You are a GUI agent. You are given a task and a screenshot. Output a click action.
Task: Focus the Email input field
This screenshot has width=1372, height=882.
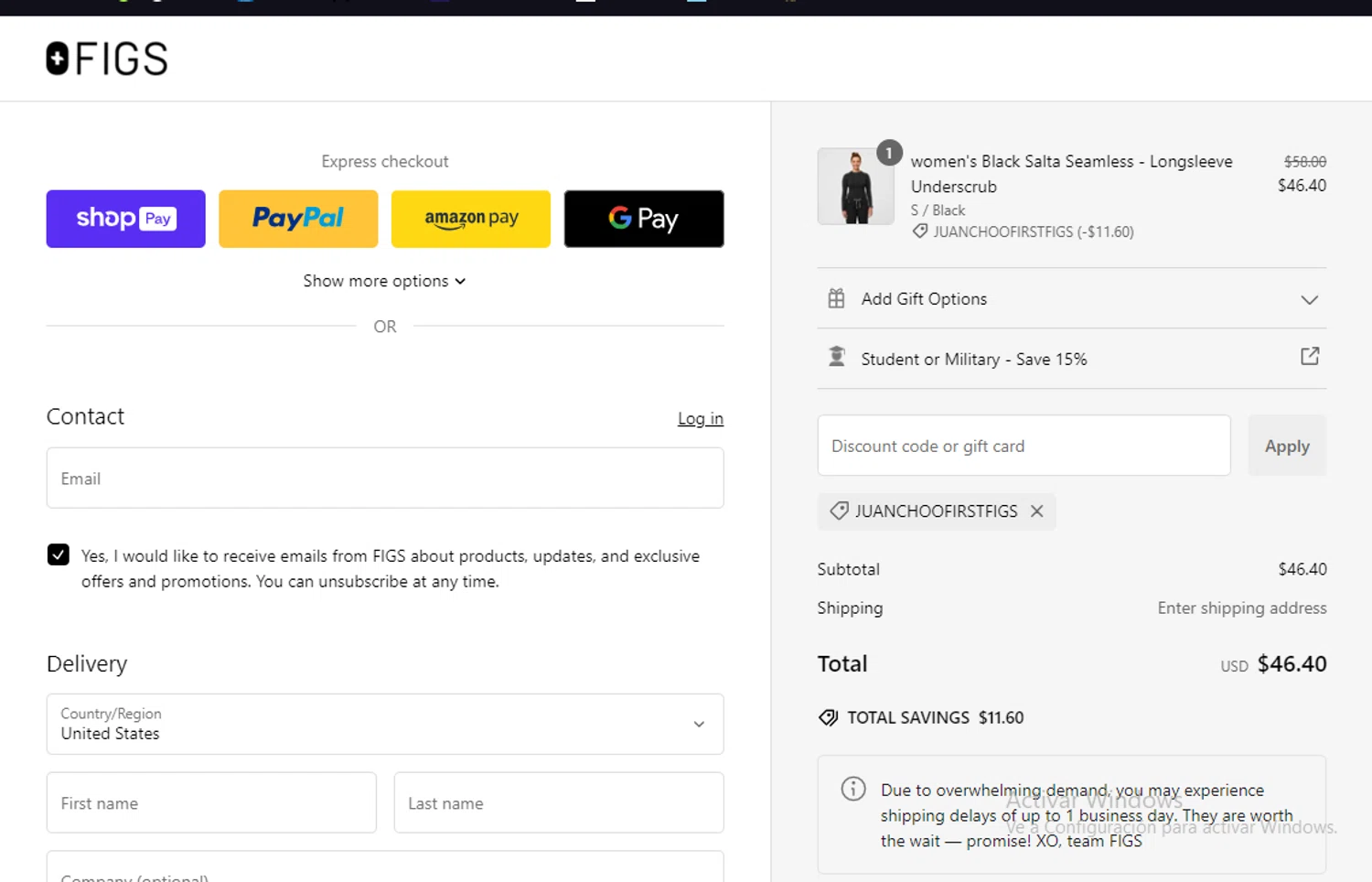pos(385,479)
